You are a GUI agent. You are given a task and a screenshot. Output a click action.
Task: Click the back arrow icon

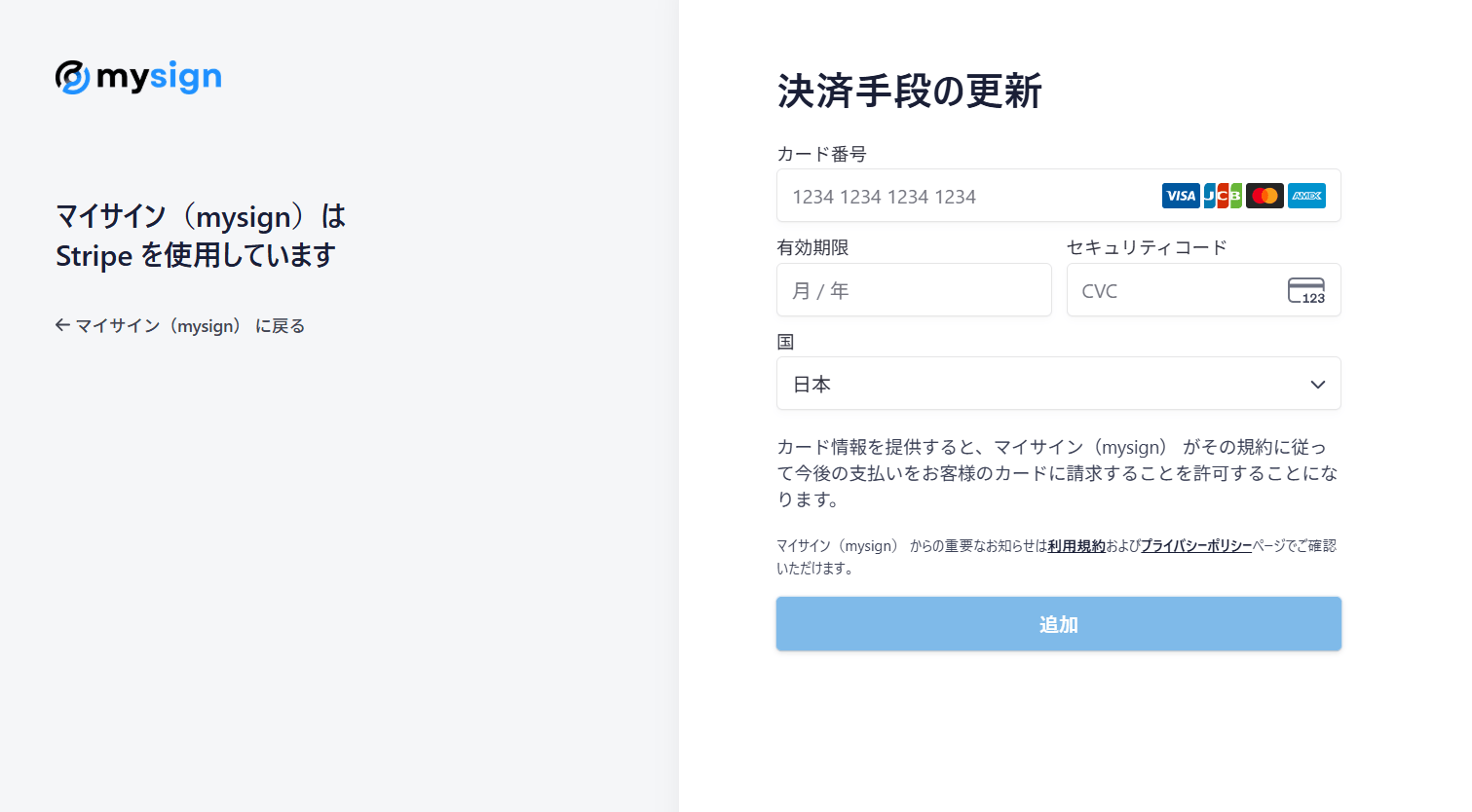61,325
